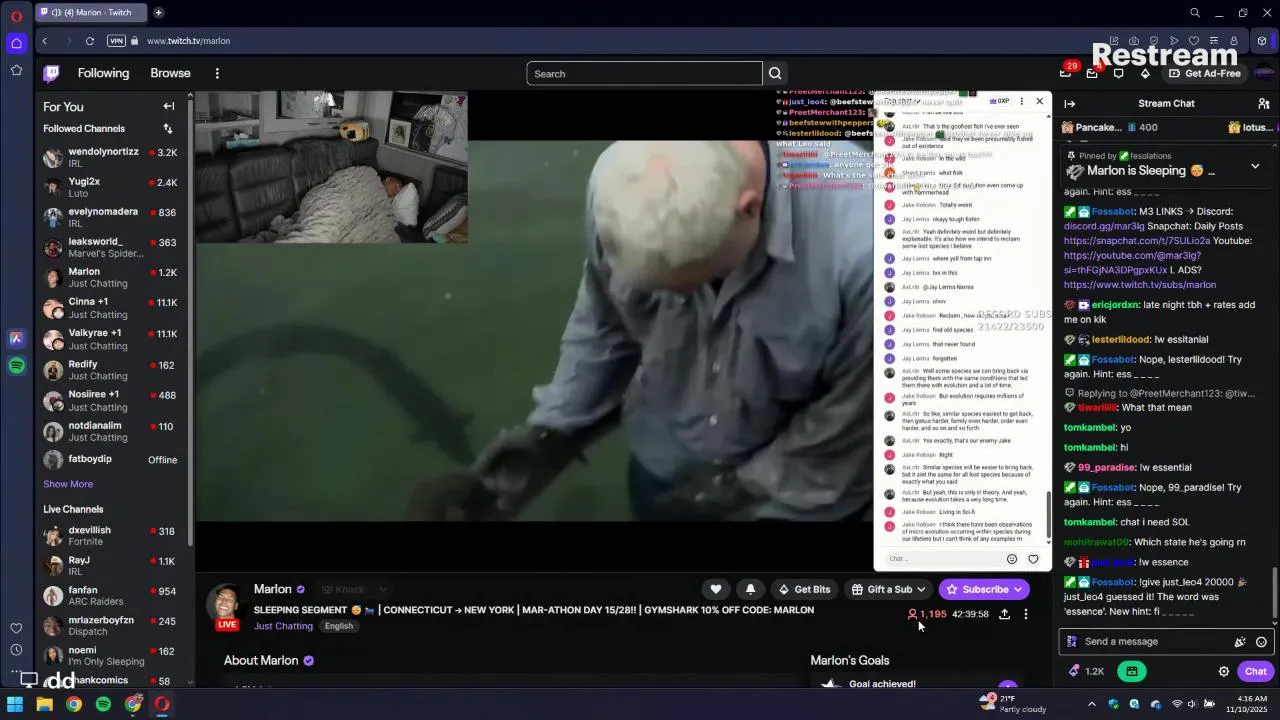The height and width of the screenshot is (720, 1280).
Task: Open discord.gg/mar3lg link in chat
Action: click(x=1104, y=226)
